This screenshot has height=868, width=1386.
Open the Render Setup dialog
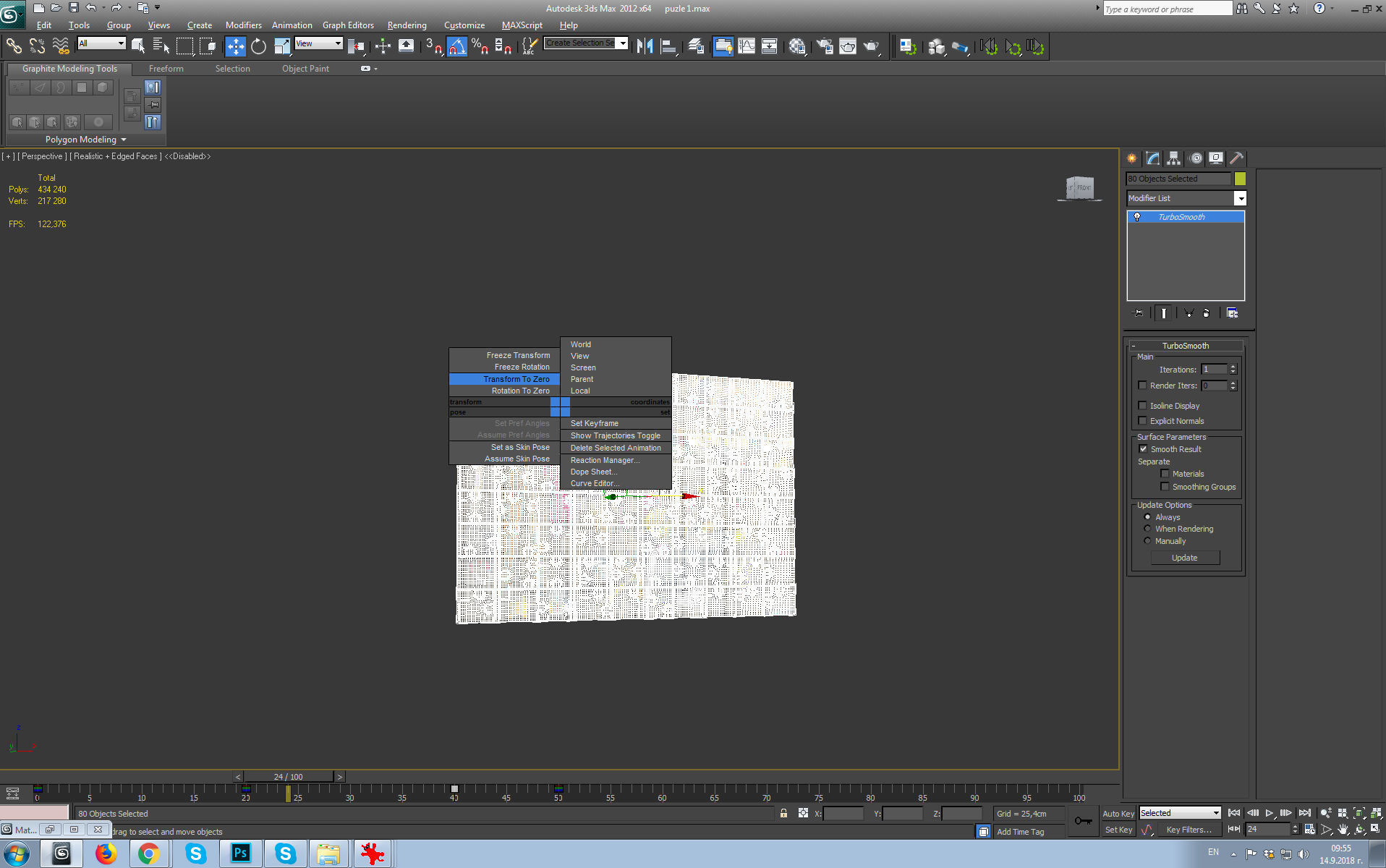[x=825, y=46]
